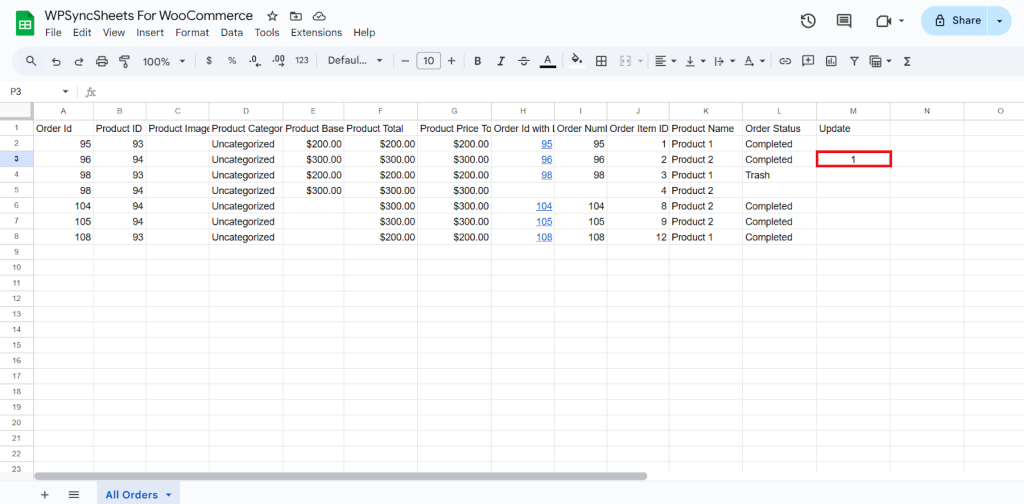Expand the Name box dropdown arrow
This screenshot has height=504, width=1024.
point(65,92)
